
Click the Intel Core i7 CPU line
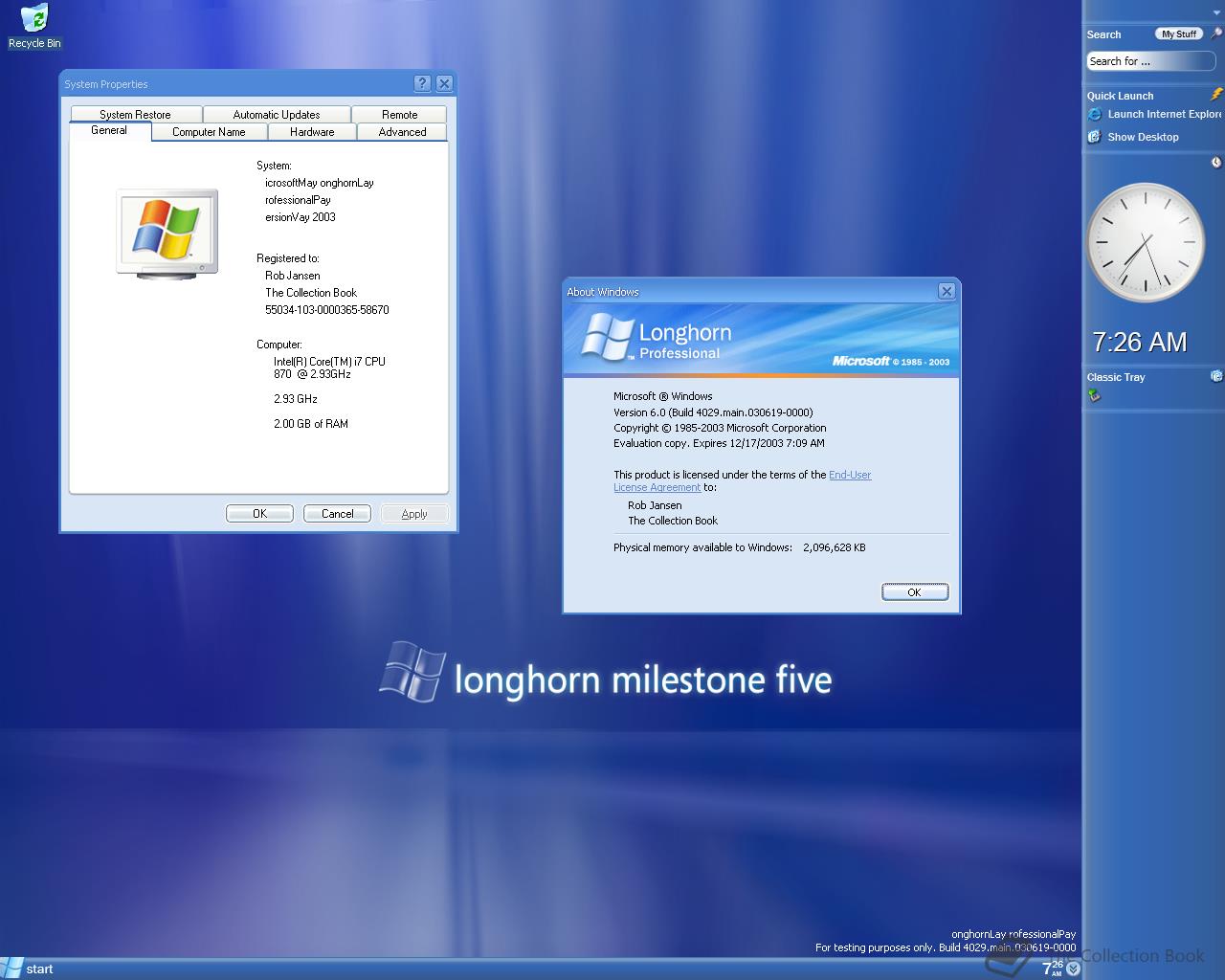(329, 367)
